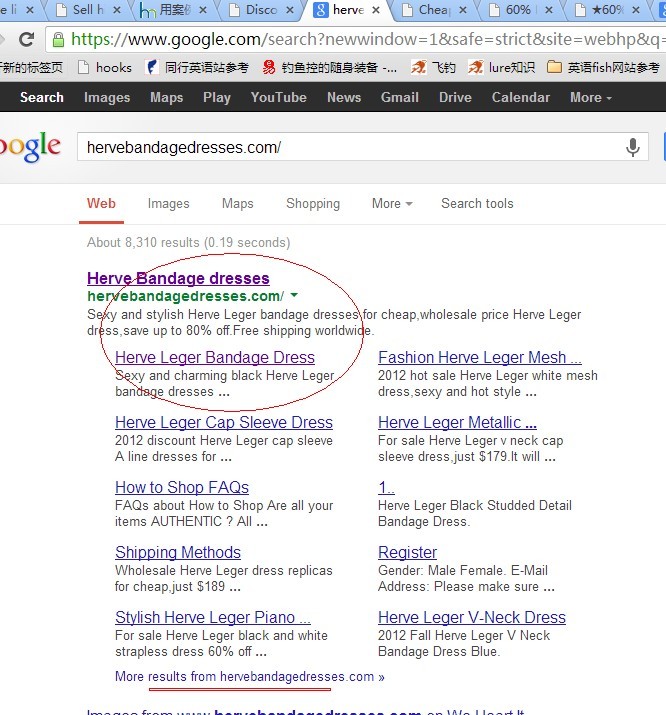Open 'Stylish Herve Leger Piano ...' link
This screenshot has height=715, width=666.
(213, 617)
